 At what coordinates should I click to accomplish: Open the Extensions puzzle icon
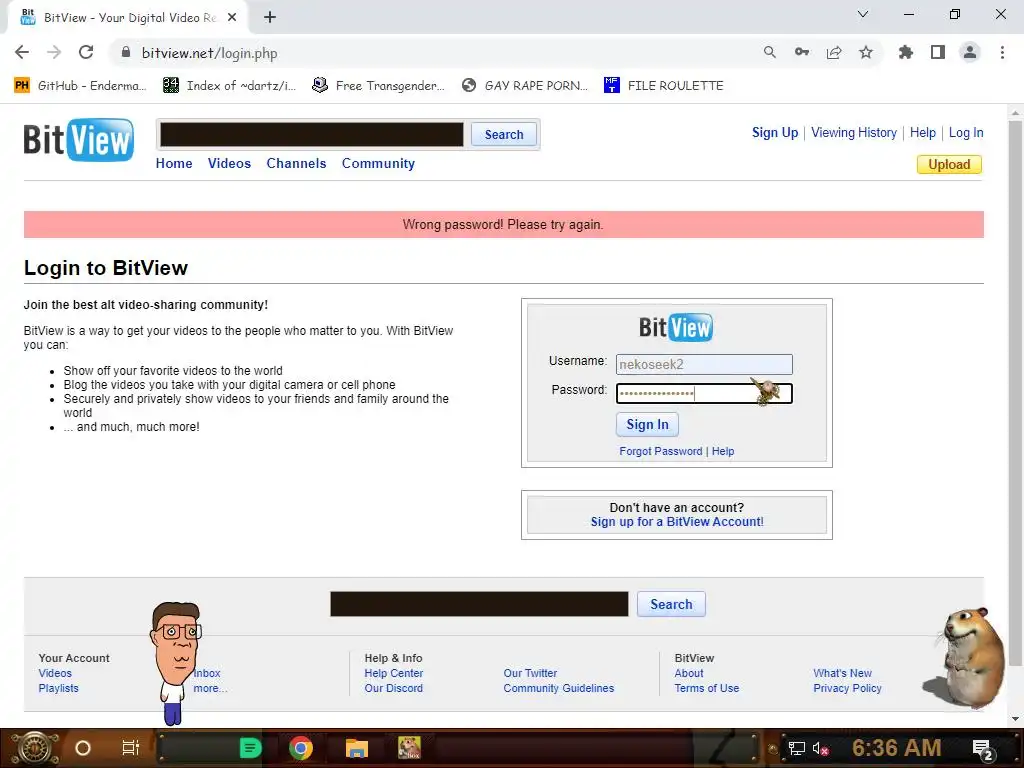coord(906,52)
